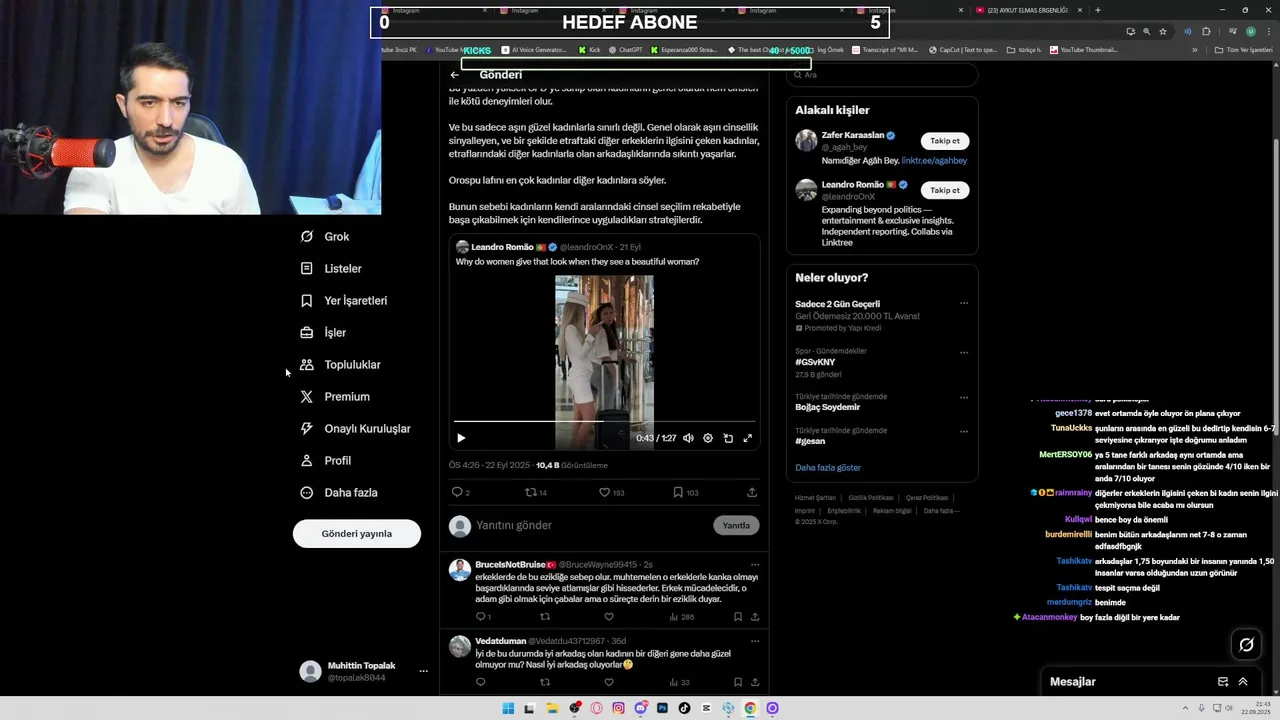Viewport: 1280px width, 720px height.
Task: Like the BruceIsNotBruise reply
Action: coord(608,617)
